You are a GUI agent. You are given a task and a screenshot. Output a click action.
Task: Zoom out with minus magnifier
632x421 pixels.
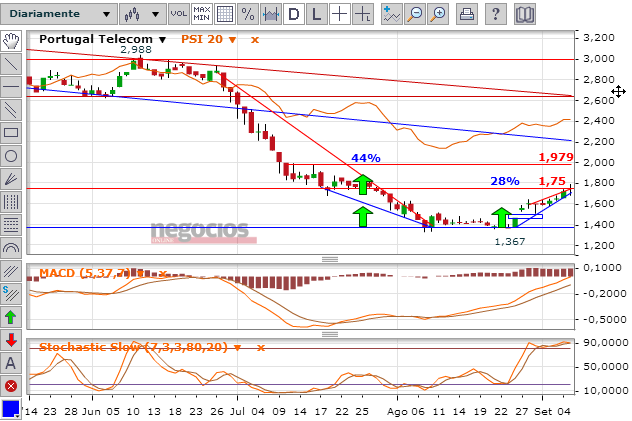[x=415, y=14]
